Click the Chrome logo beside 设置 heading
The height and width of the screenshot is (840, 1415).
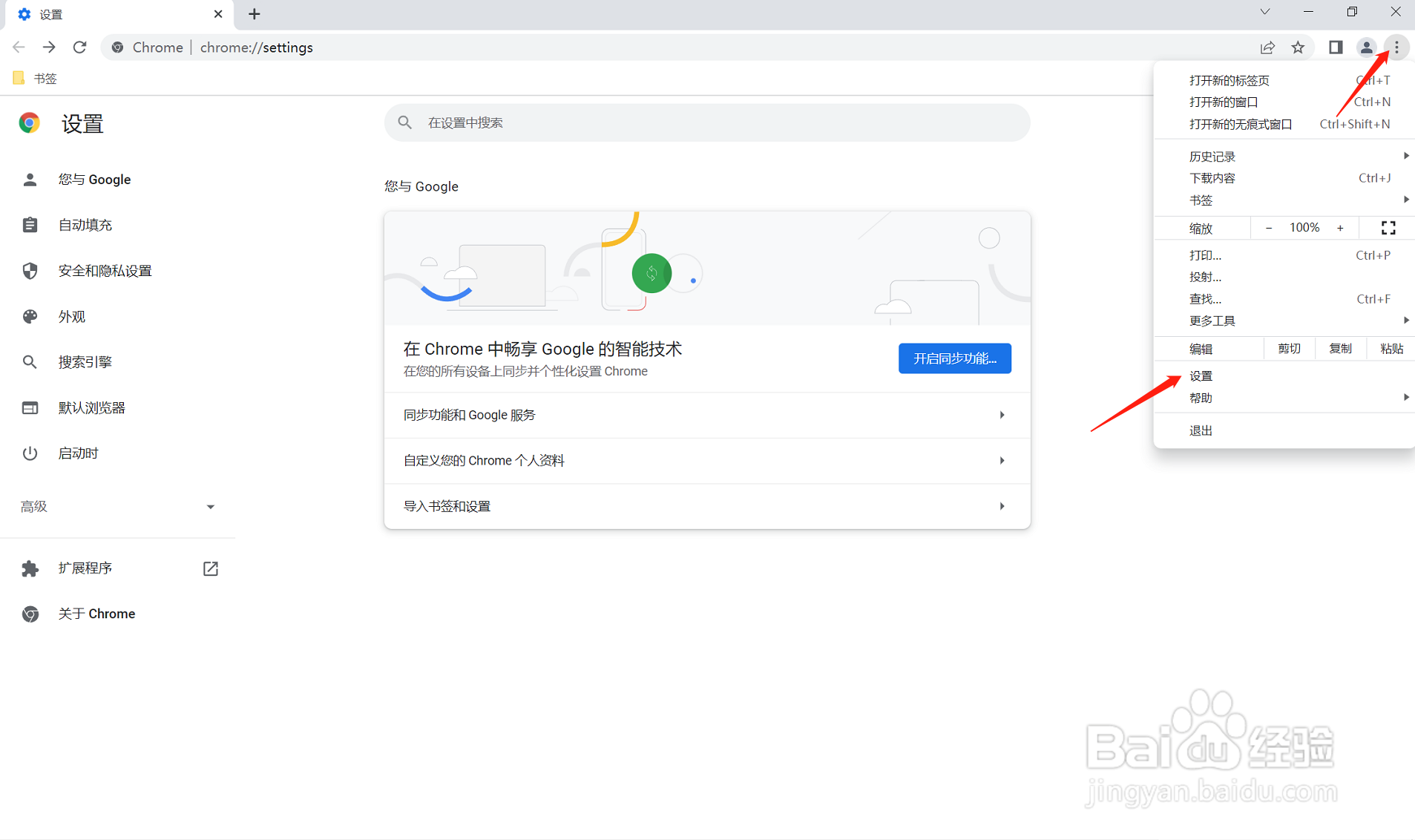(x=30, y=123)
